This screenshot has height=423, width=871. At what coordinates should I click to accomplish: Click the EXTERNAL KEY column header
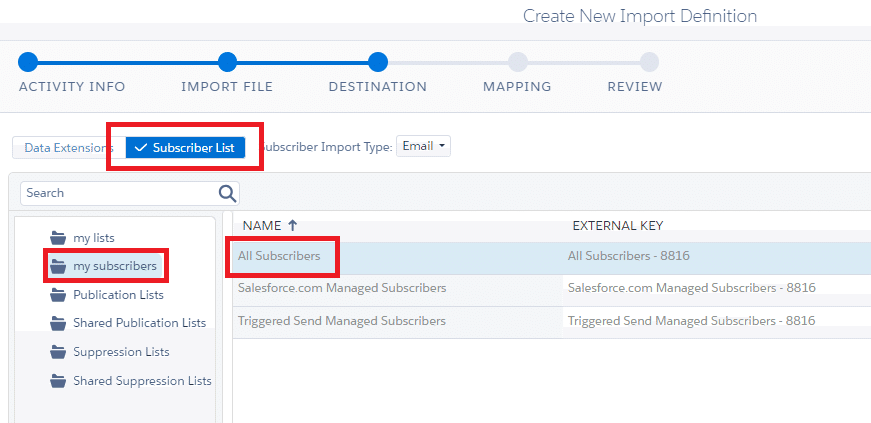(x=618, y=225)
